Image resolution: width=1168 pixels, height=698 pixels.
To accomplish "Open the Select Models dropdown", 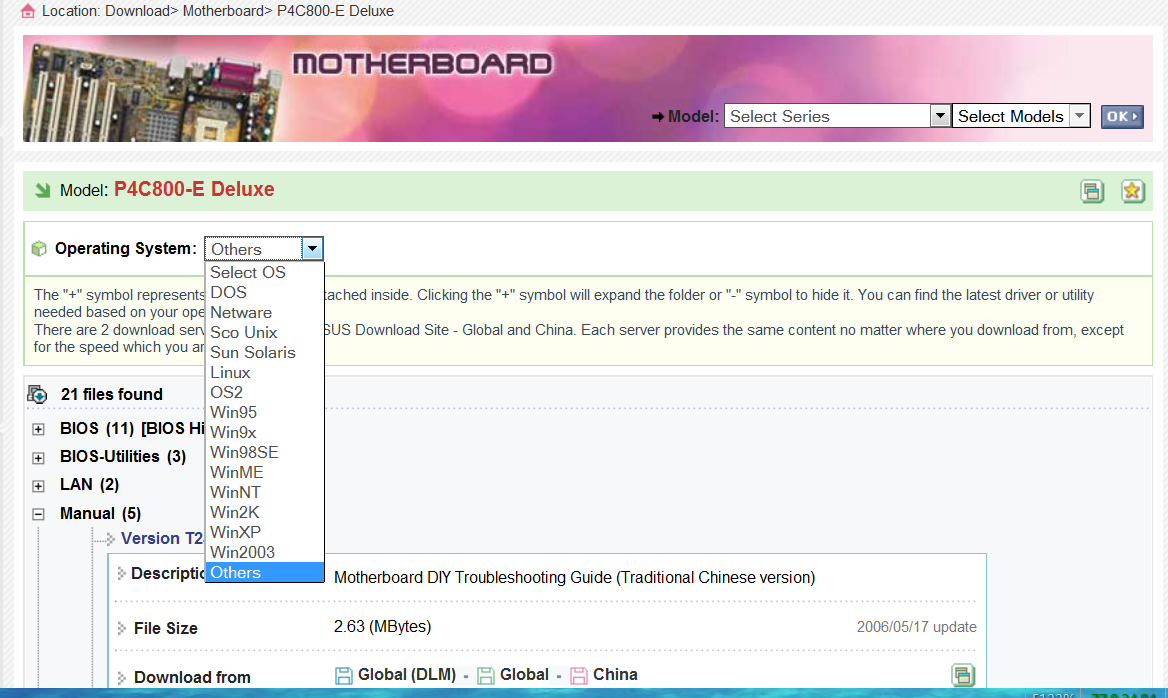I will [x=1021, y=116].
